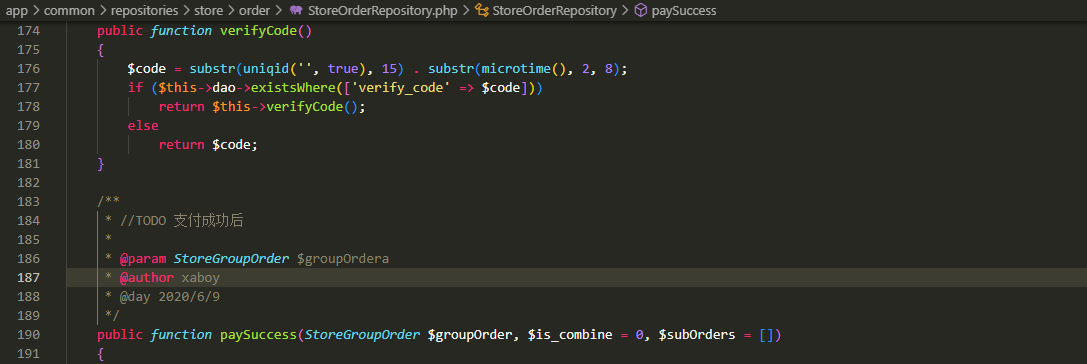Place cursor on verifyCode function name
1087x364 pixels.
click(259, 31)
